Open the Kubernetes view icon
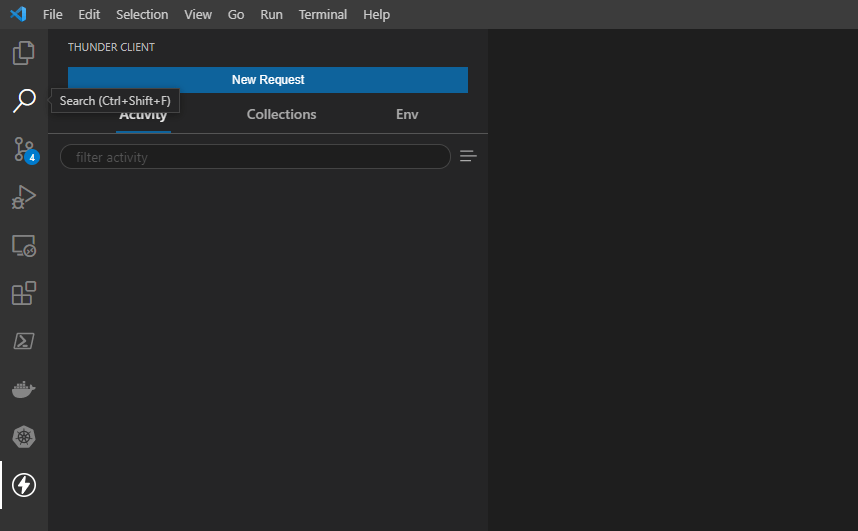Viewport: 858px width, 531px height. [24, 437]
